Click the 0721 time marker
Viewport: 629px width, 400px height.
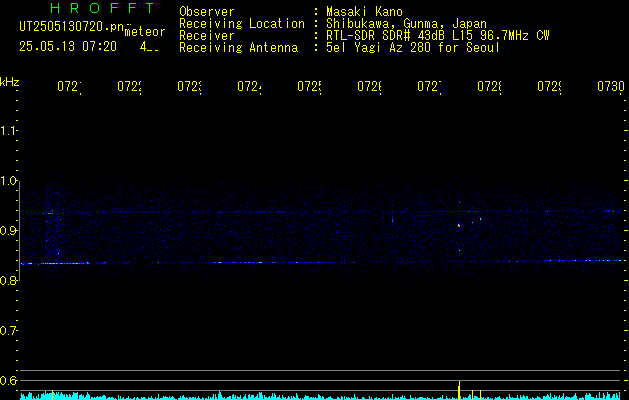pos(69,86)
